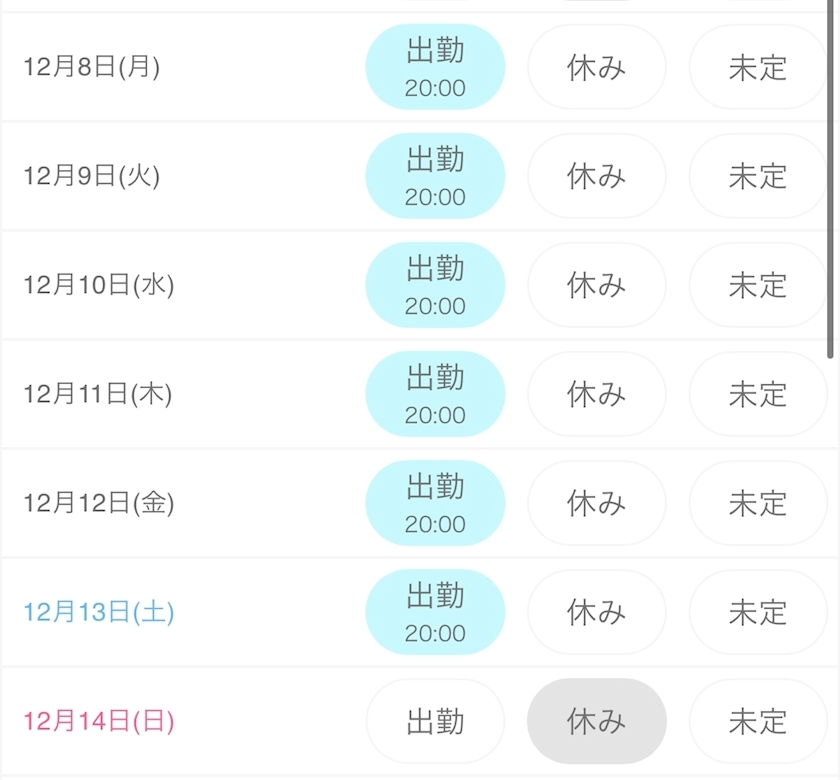The image size is (840, 780).
Task: Click the vertical scrollbar on right edge
Action: point(831,180)
